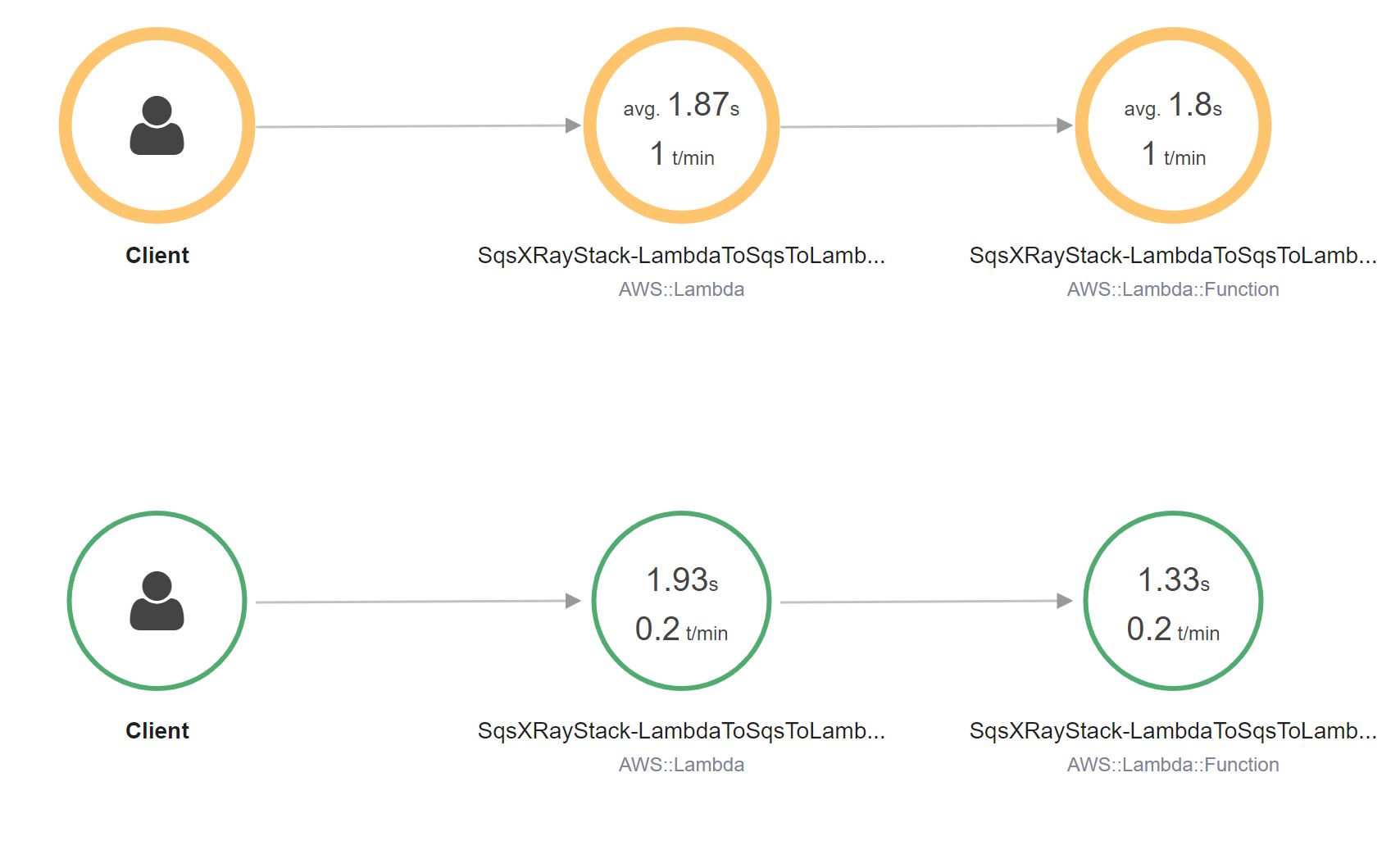Open the green AWS::Lambda node showing 1.93s
The width and height of the screenshot is (1400, 859).
(x=681, y=601)
